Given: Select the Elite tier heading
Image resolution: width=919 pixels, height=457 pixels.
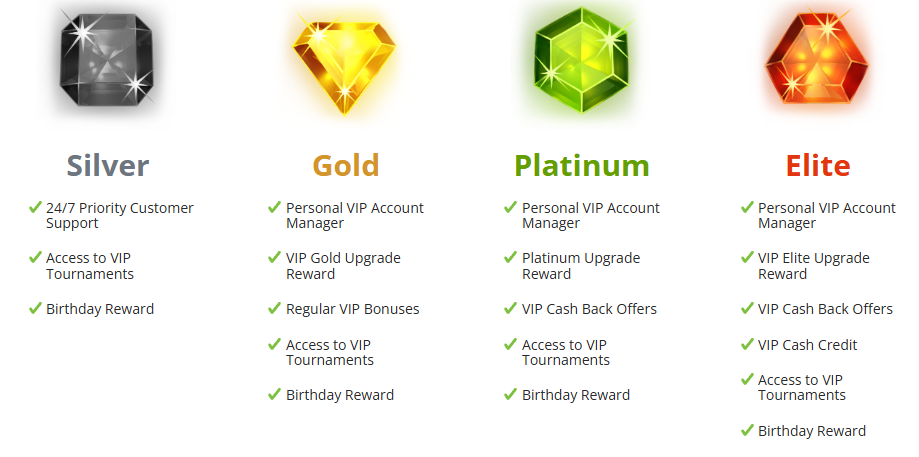Looking at the screenshot, I should click(x=818, y=165).
